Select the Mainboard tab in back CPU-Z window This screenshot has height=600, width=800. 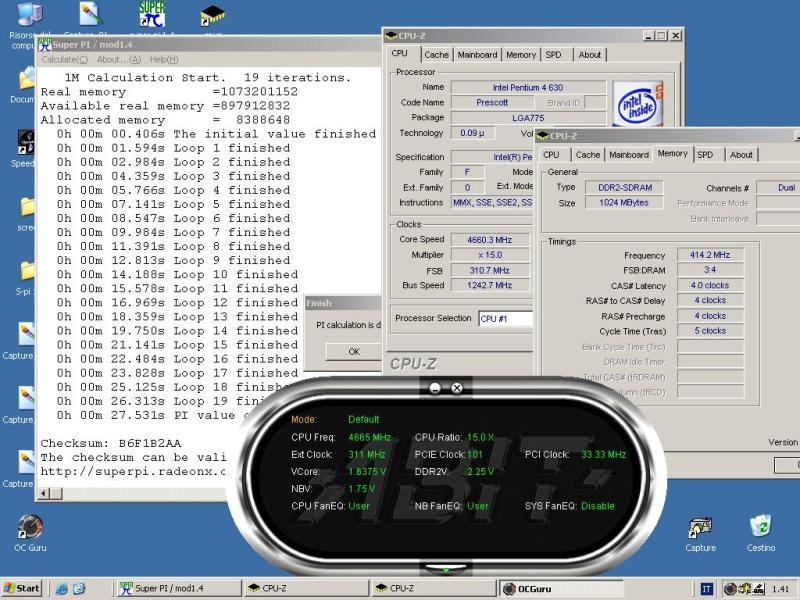tap(477, 55)
